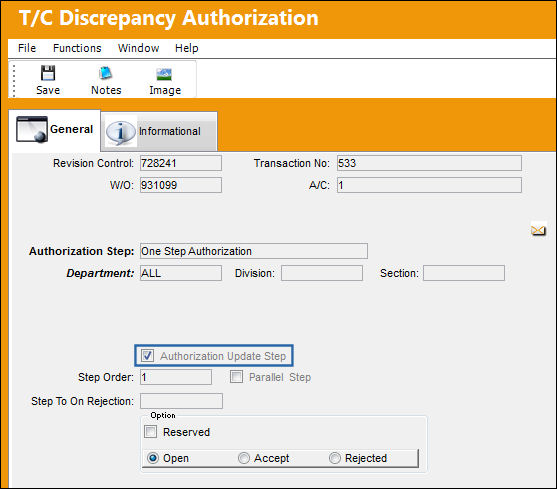Open the Notes toolbar icon
The image size is (557, 489).
pyautogui.click(x=106, y=73)
